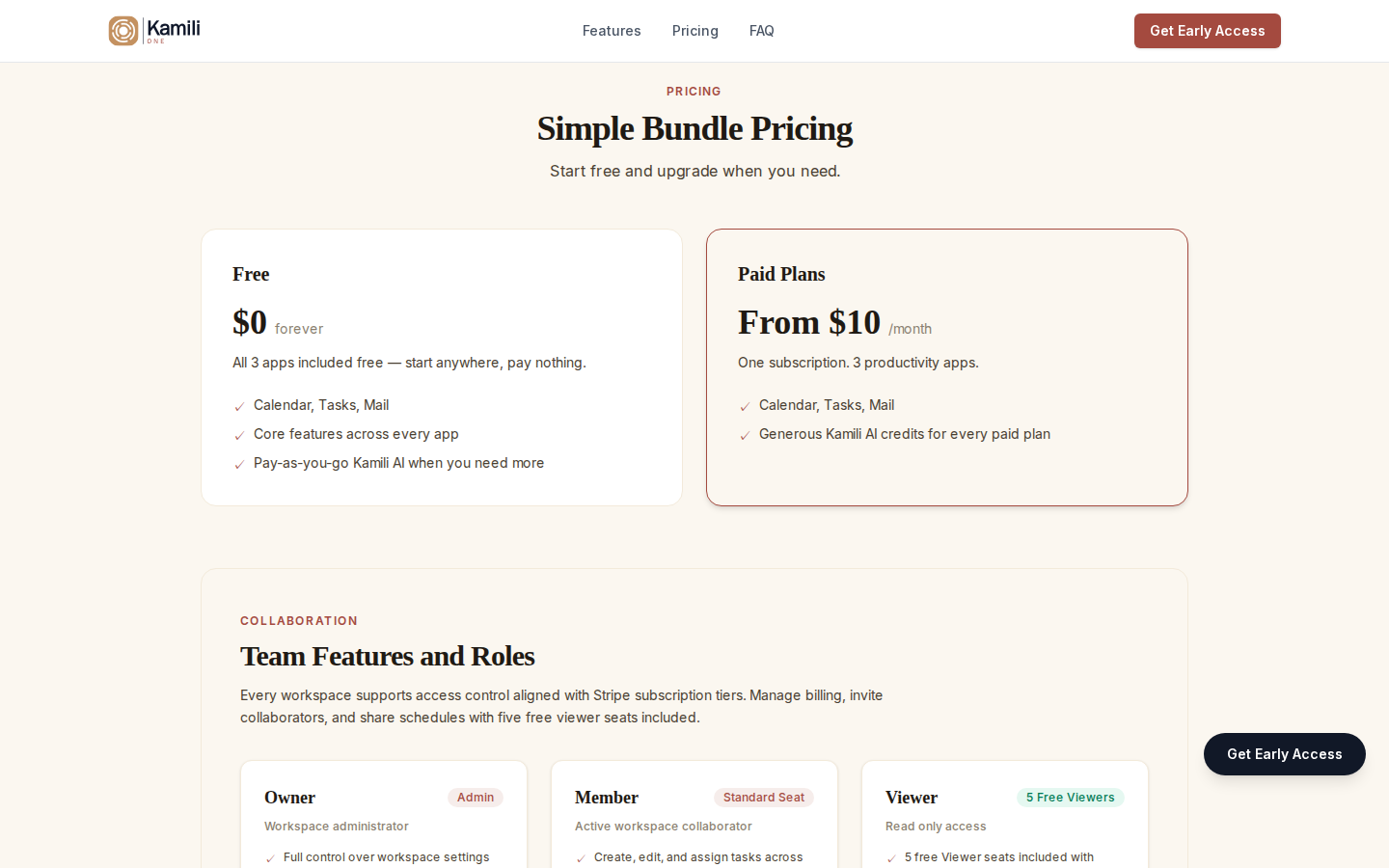Click the Owner role title
Screen dimensions: 1389x868
pos(289,798)
